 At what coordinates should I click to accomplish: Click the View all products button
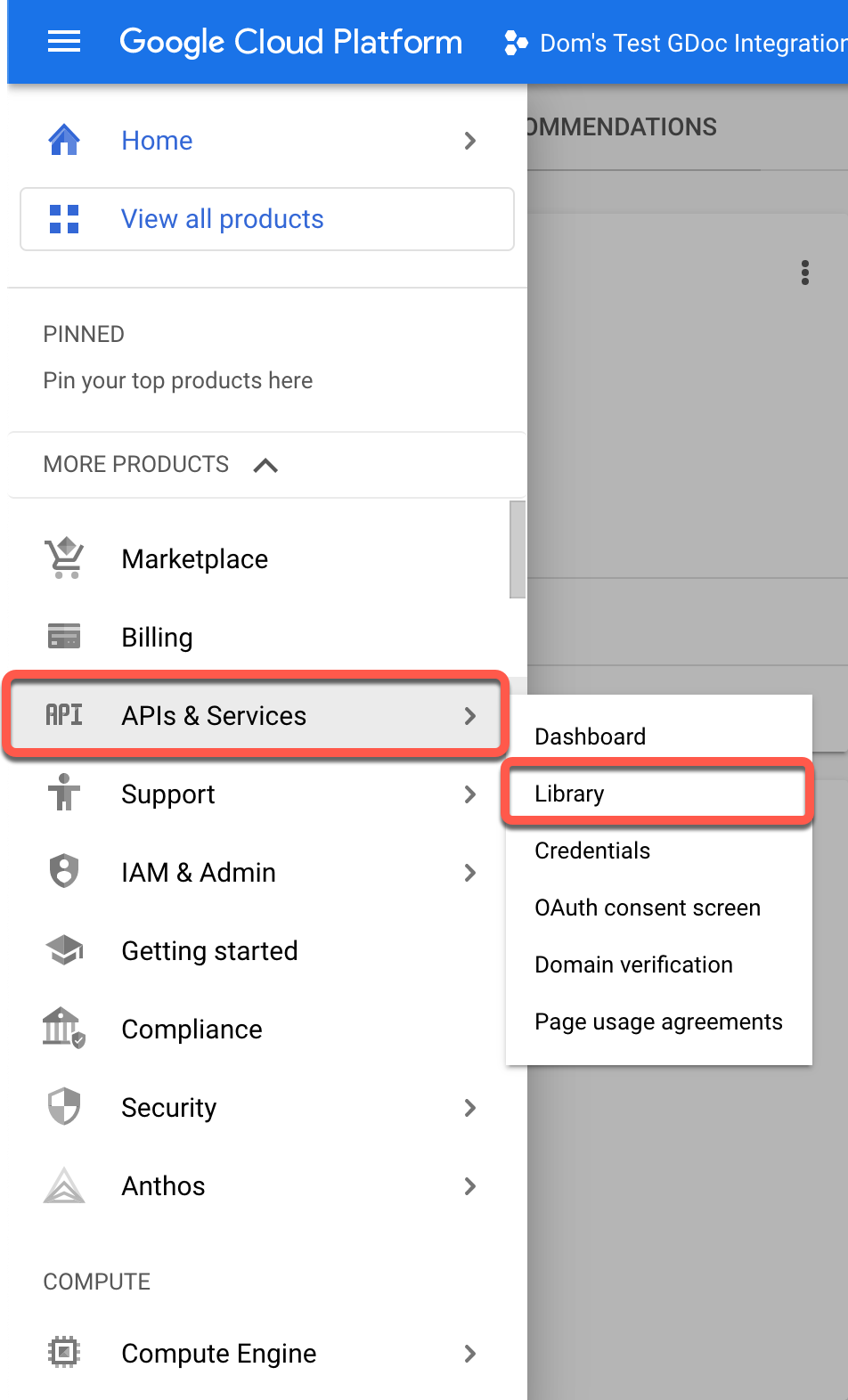pos(267,219)
